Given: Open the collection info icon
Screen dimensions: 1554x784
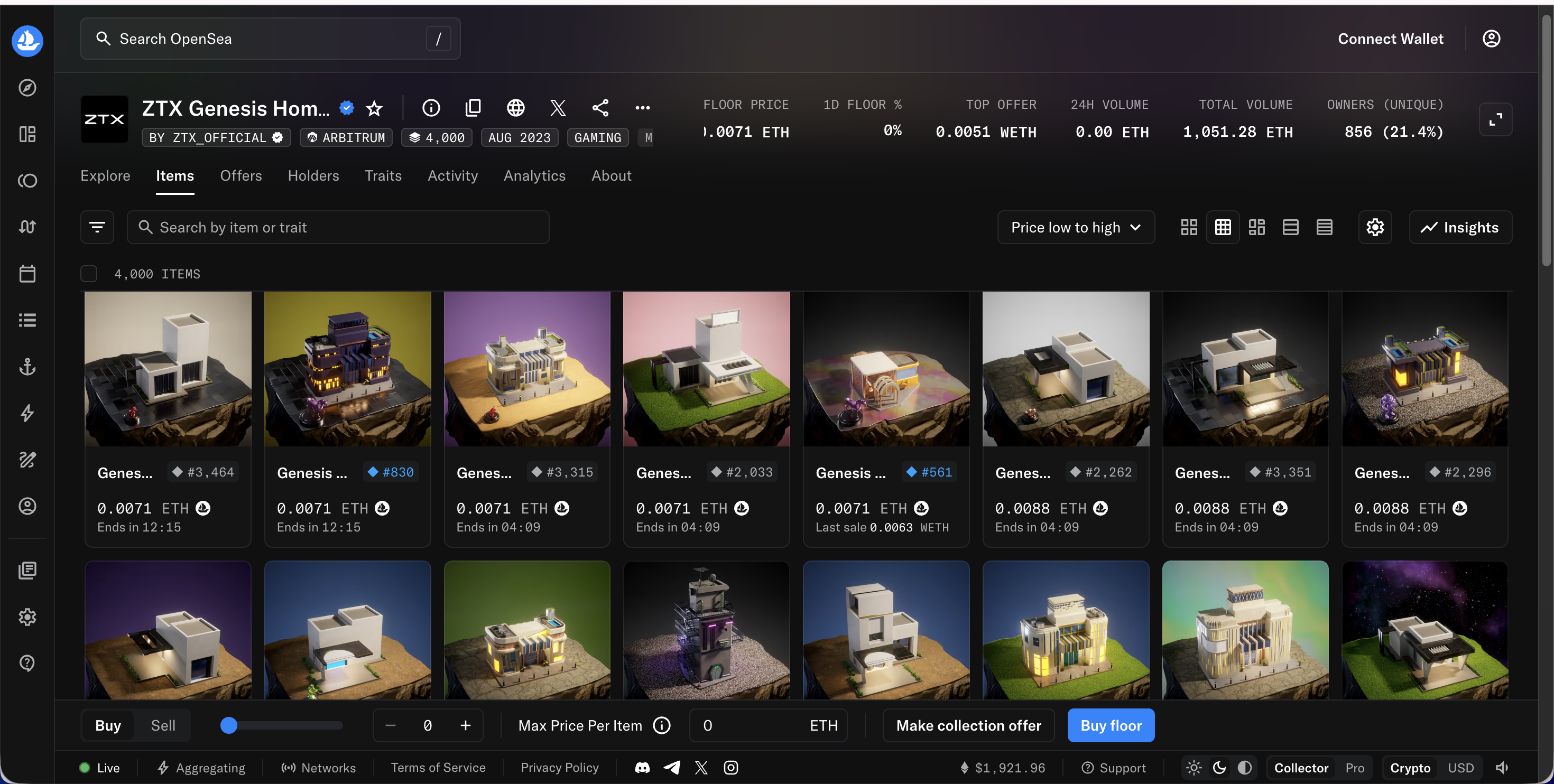Looking at the screenshot, I should click(431, 108).
